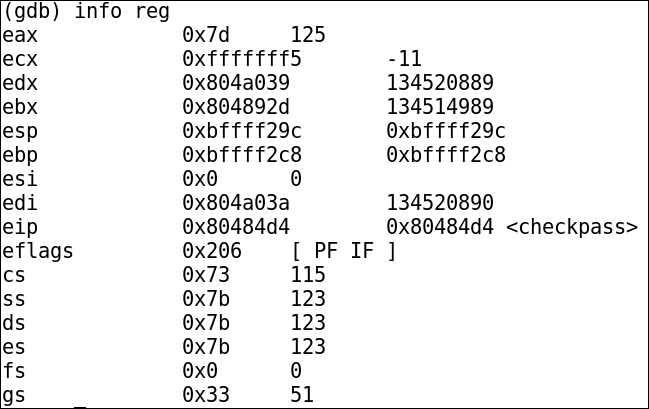This screenshot has width=649, height=409.
Task: Select the es hex value 0x7b
Action: (206, 346)
